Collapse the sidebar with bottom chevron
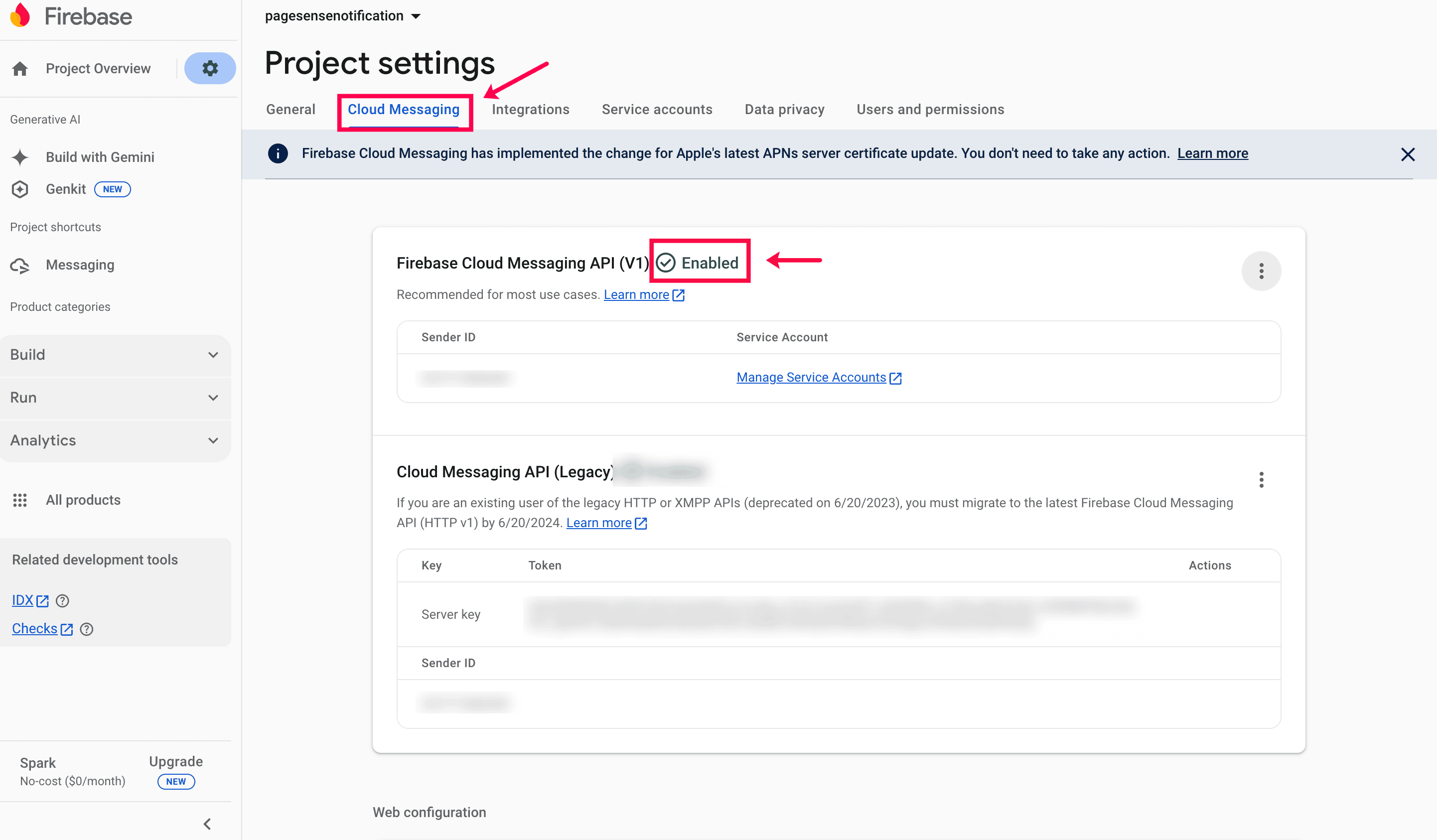Viewport: 1439px width, 840px height. 207,824
